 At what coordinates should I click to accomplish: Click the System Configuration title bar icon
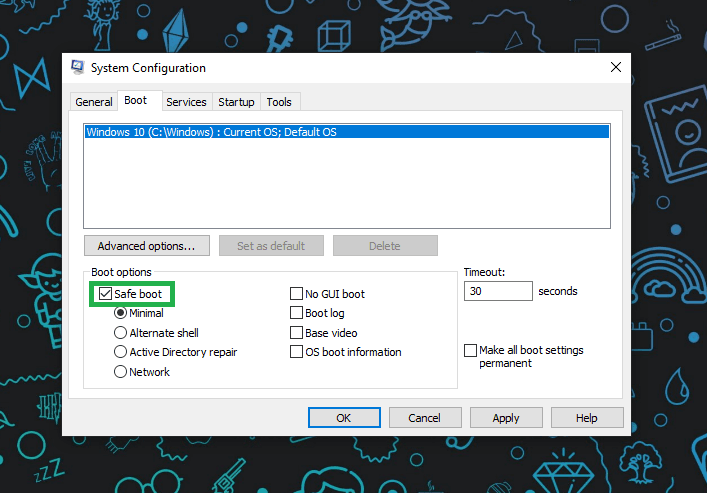coord(78,67)
